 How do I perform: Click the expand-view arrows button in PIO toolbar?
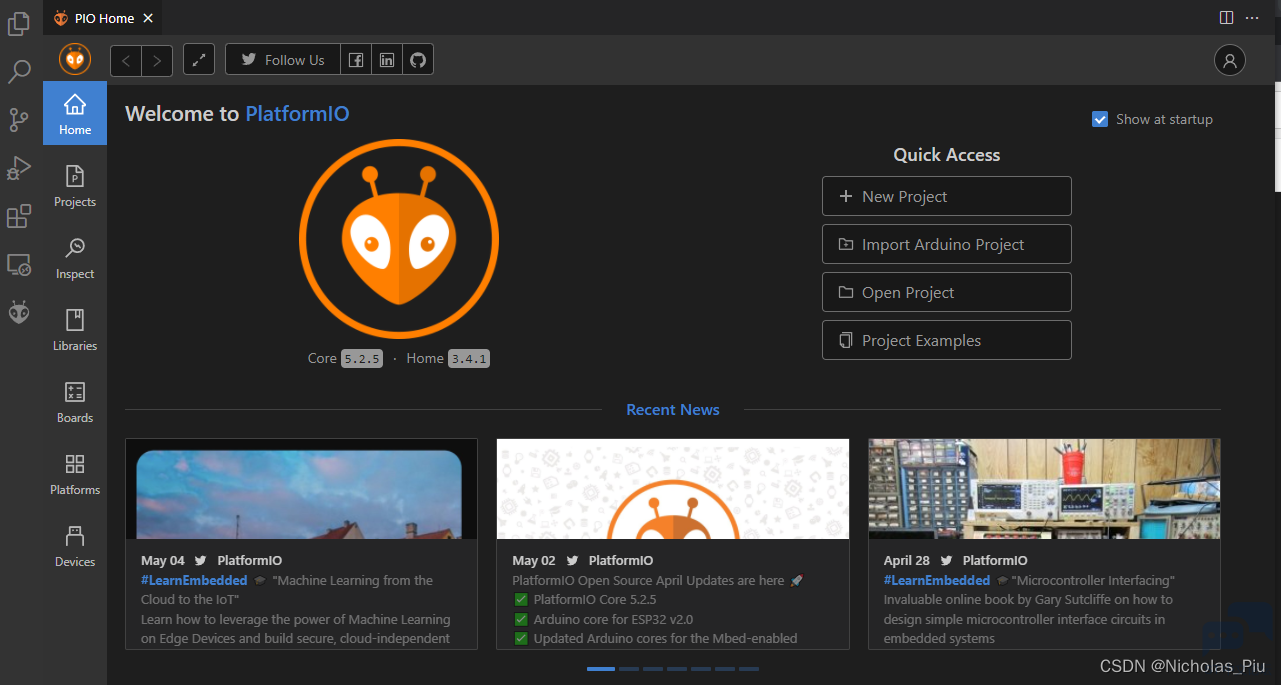click(199, 60)
